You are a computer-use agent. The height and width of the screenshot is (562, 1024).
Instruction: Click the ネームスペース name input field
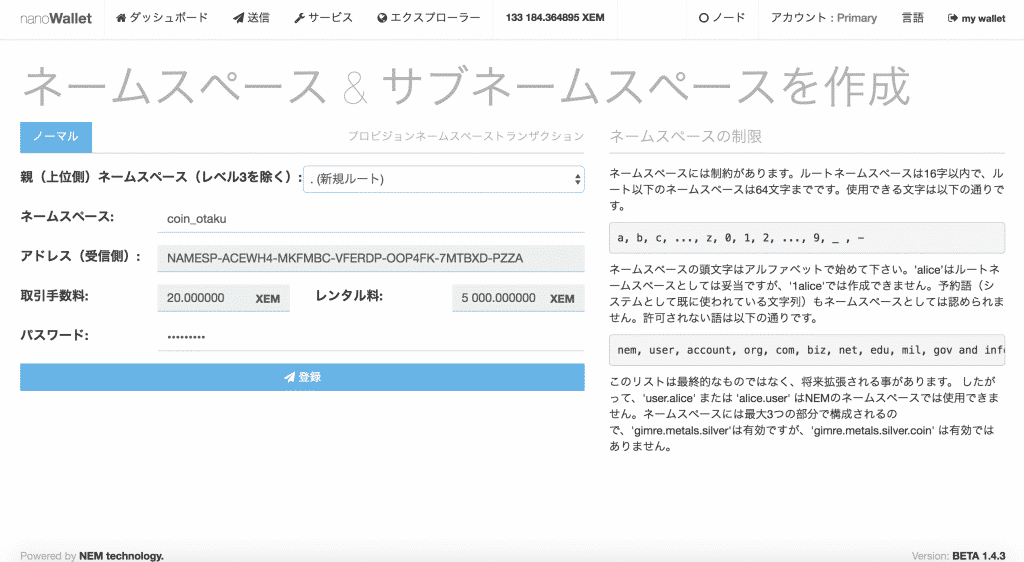click(370, 219)
